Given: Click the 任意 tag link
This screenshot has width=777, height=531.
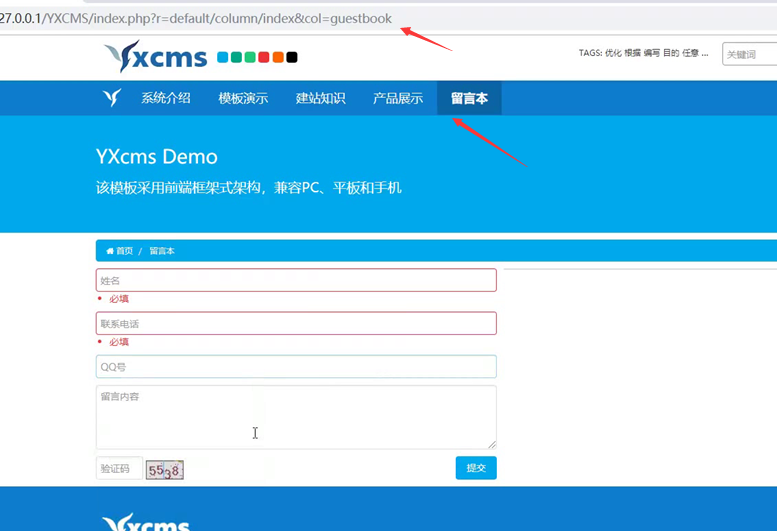Looking at the screenshot, I should (690, 53).
